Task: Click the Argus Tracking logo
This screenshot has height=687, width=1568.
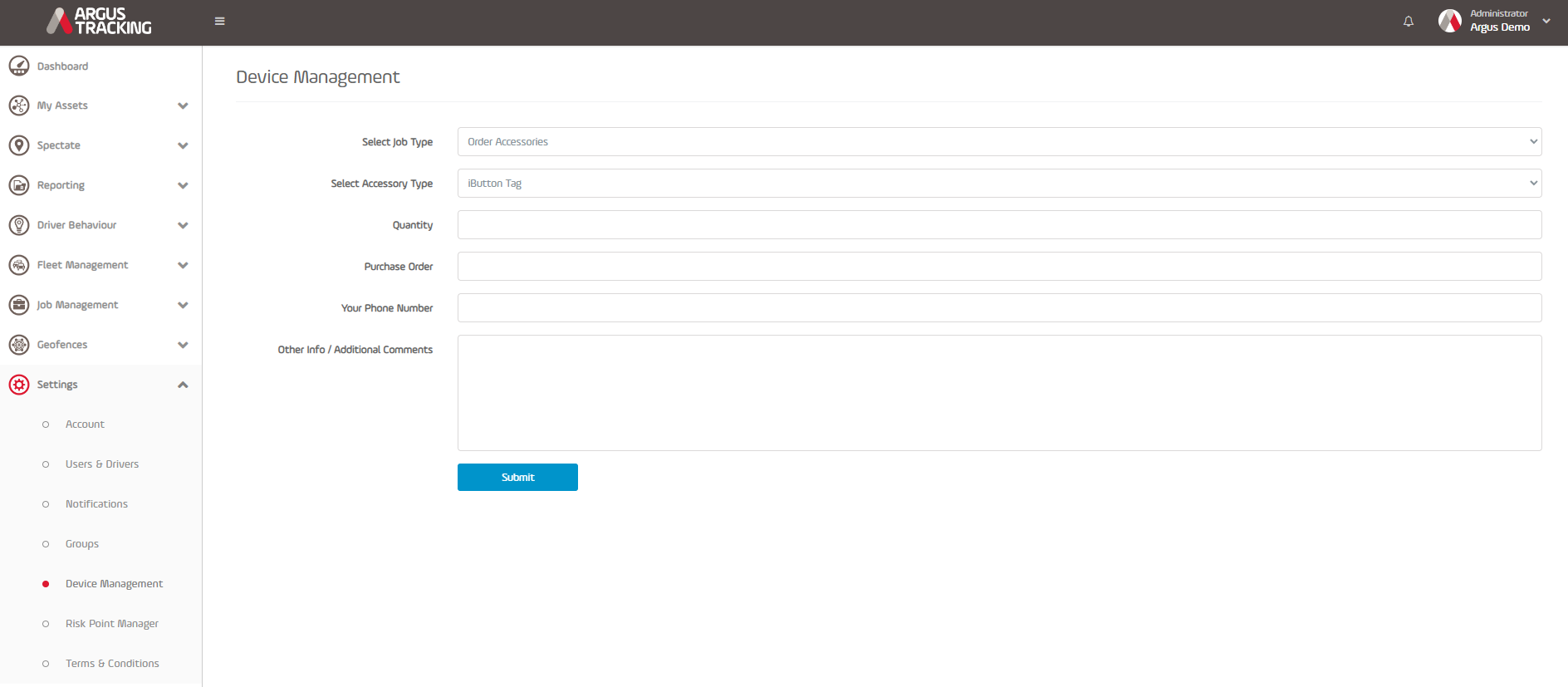Action: pos(99,22)
